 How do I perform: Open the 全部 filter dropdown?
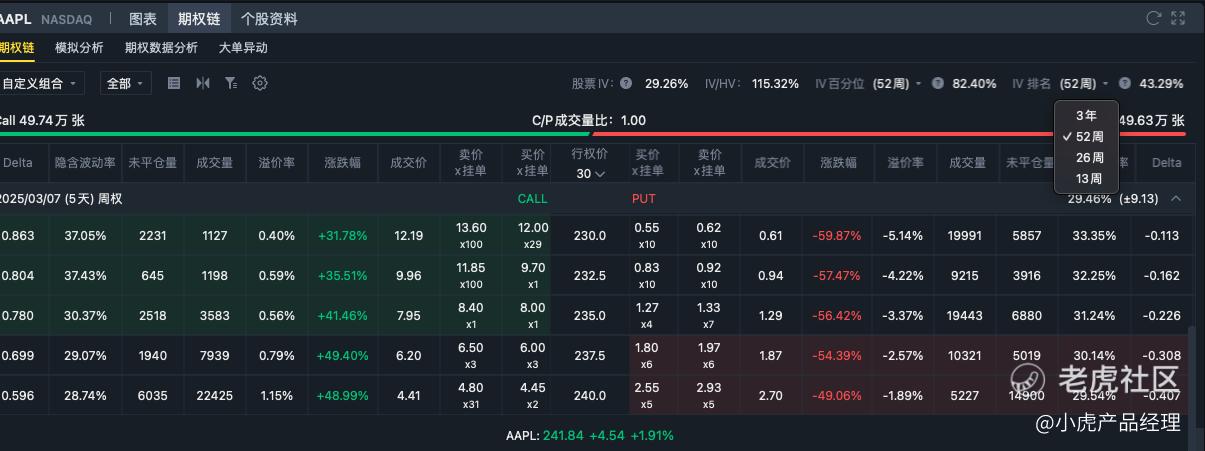coord(126,83)
